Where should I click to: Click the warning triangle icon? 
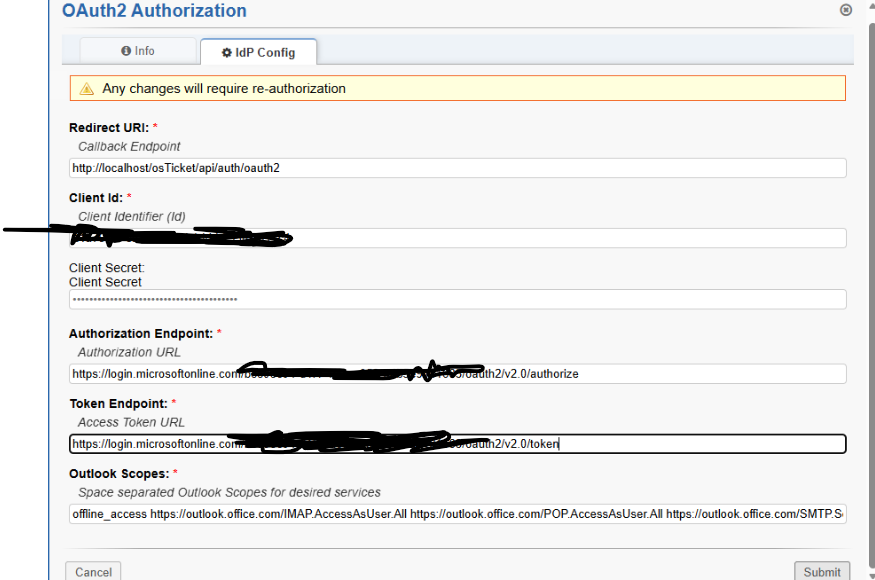click(x=87, y=89)
